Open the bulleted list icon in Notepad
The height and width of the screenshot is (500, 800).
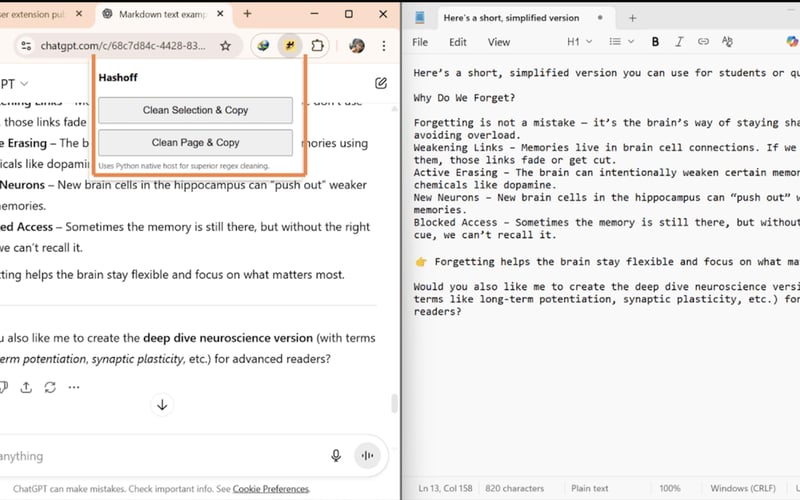tap(615, 42)
